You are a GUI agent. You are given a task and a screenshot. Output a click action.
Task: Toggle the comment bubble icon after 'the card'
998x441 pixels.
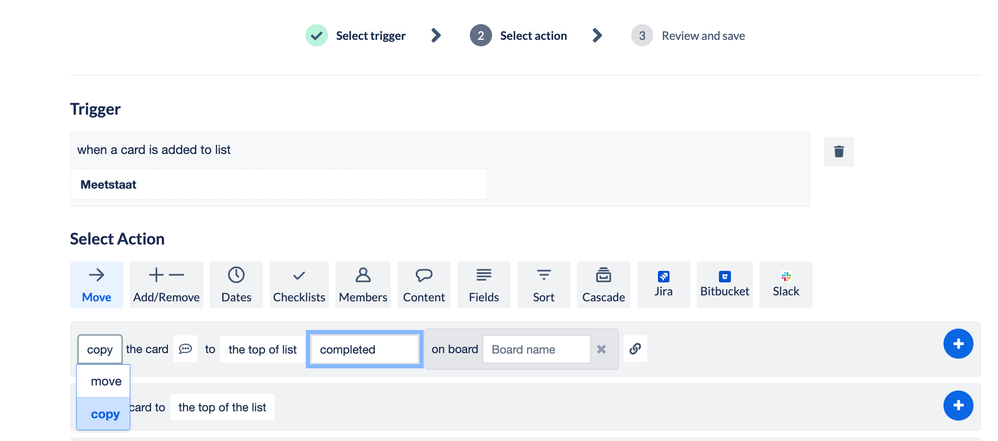point(185,349)
